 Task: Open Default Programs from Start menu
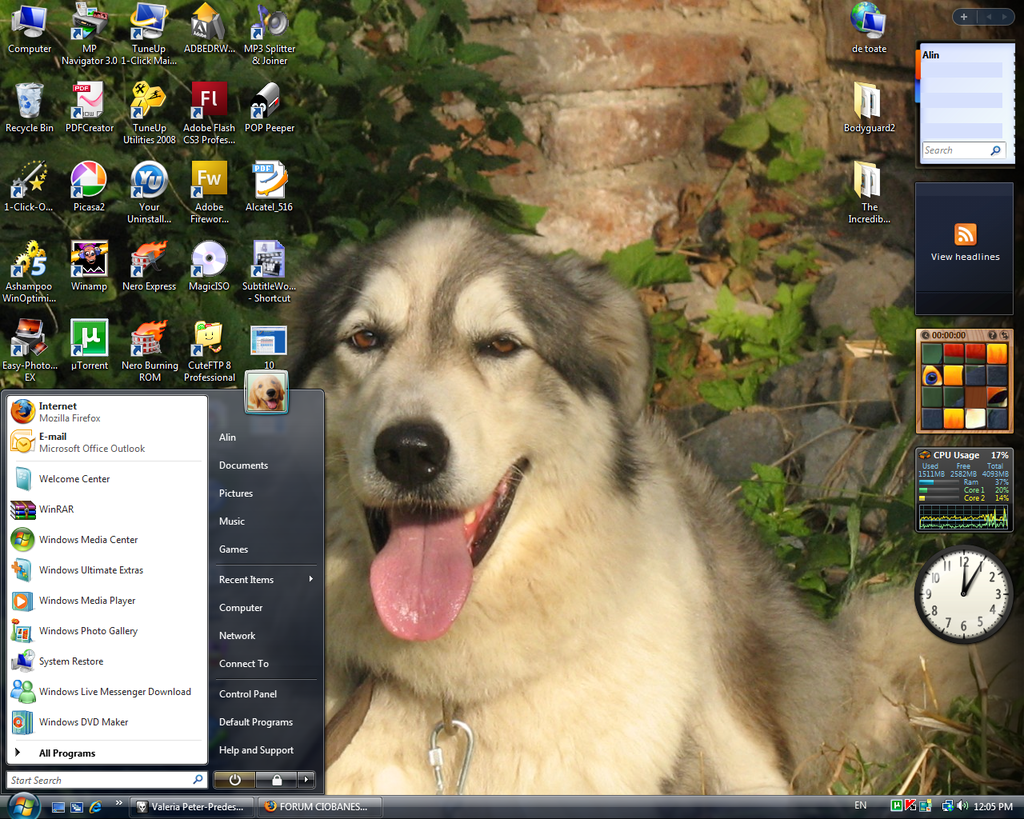[x=256, y=722]
